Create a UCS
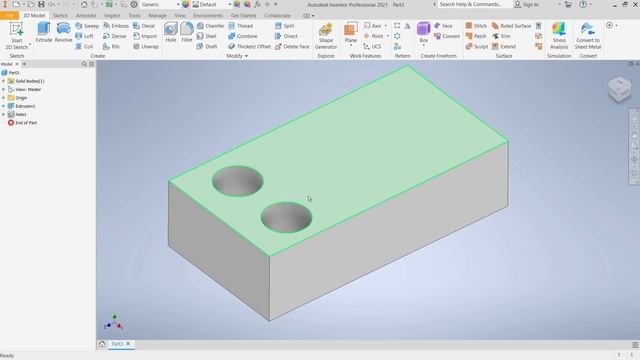The height and width of the screenshot is (360, 640). pos(372,47)
